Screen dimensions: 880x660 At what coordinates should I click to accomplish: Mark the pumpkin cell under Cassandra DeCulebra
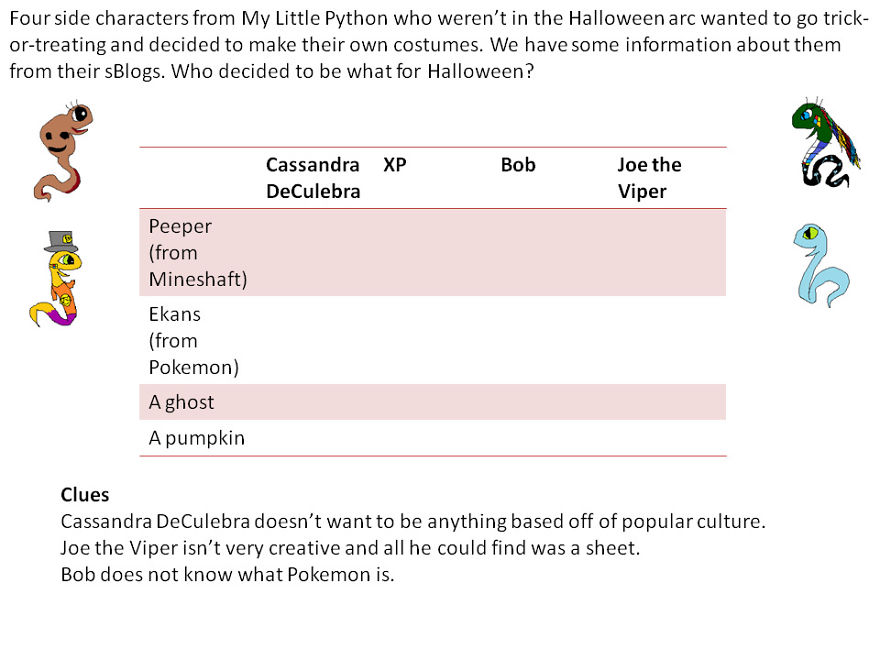click(315, 438)
